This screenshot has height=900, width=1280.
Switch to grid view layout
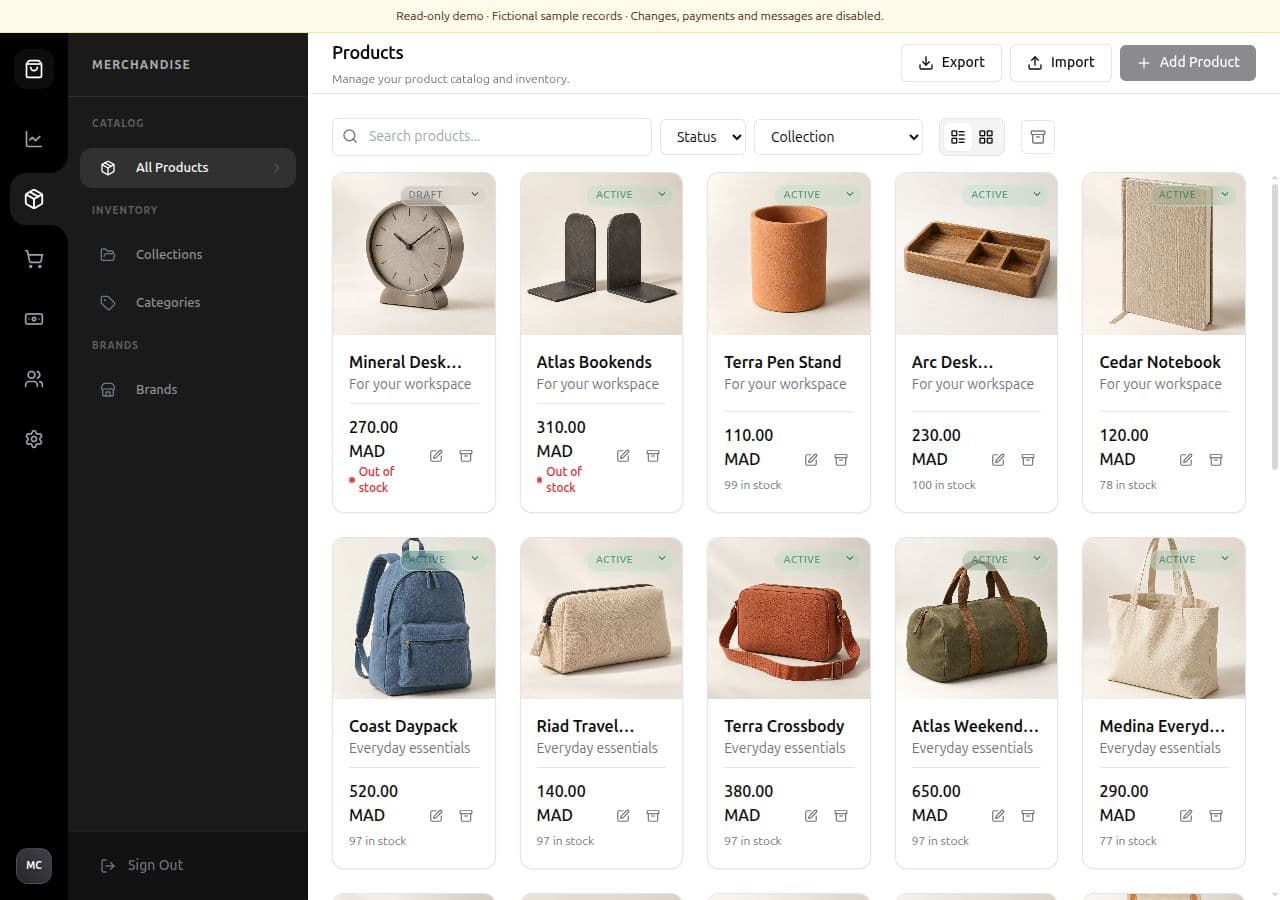[x=986, y=137]
